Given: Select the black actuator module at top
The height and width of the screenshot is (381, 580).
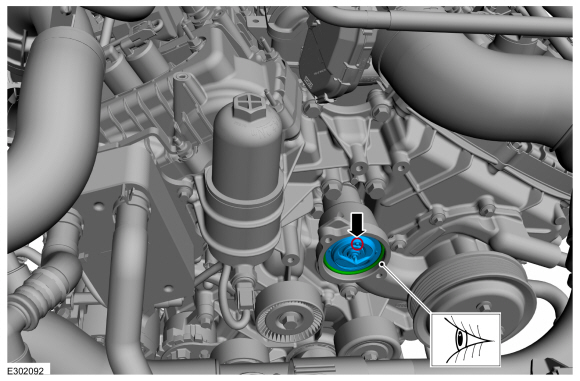Looking at the screenshot, I should 335,59.
